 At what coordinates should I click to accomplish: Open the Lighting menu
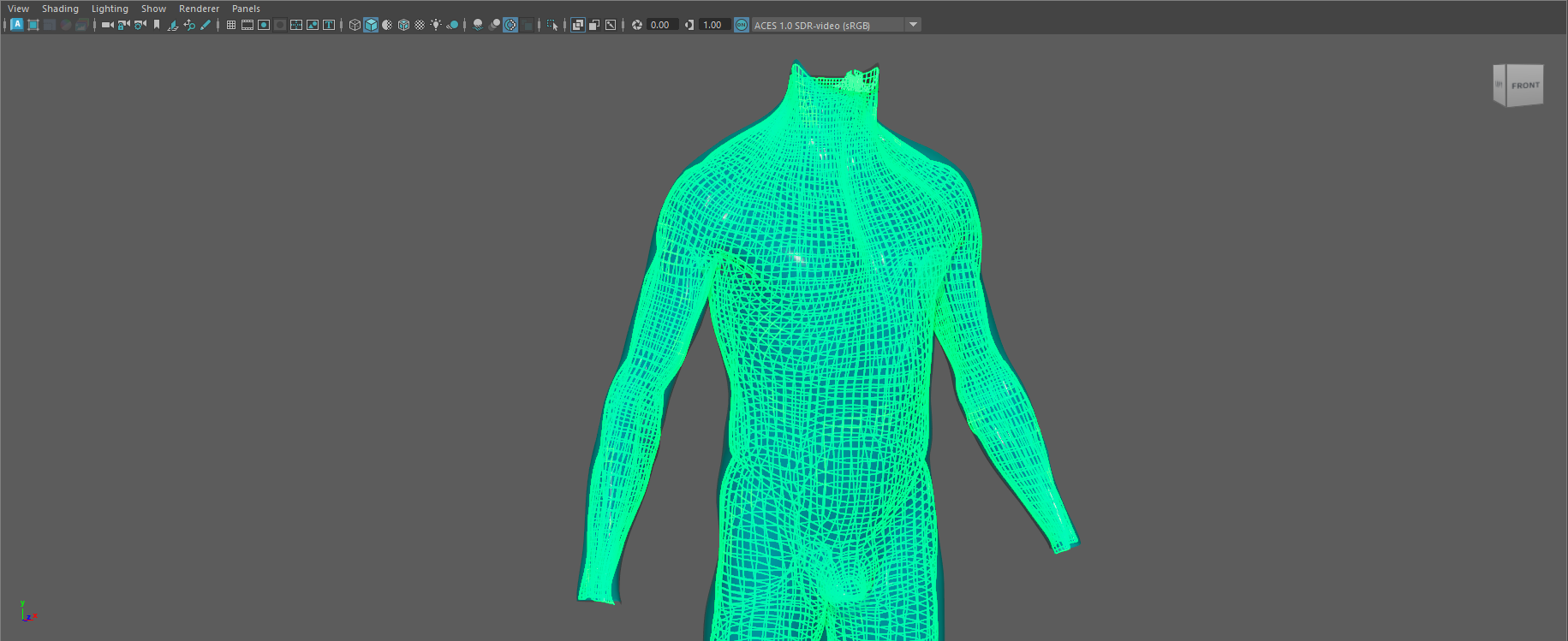[110, 9]
